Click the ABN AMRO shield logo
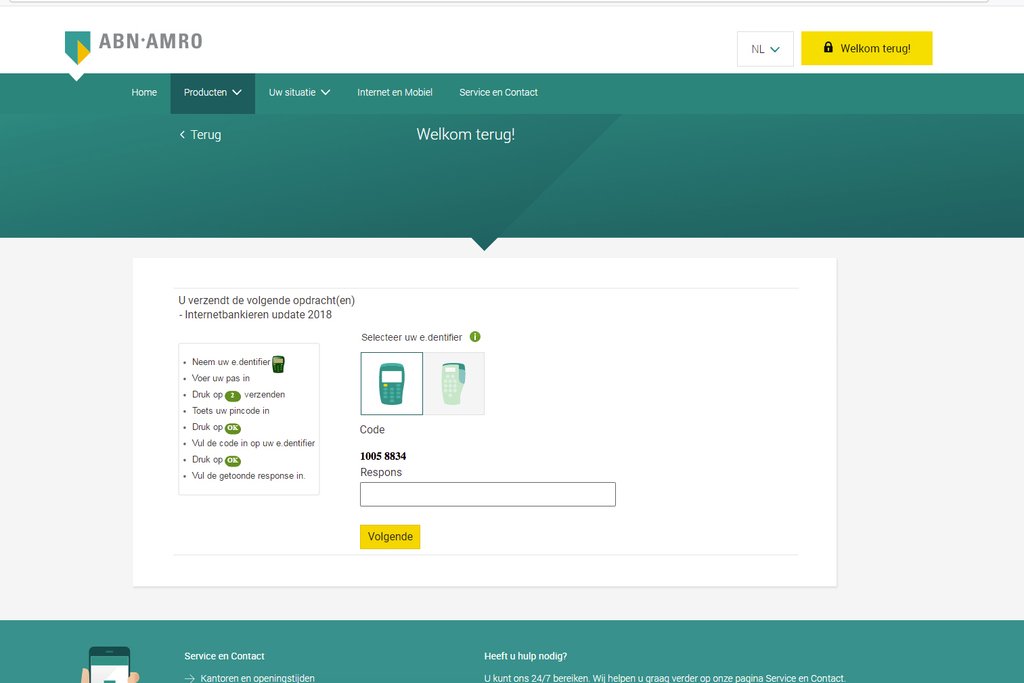This screenshot has width=1024, height=683. tap(78, 47)
